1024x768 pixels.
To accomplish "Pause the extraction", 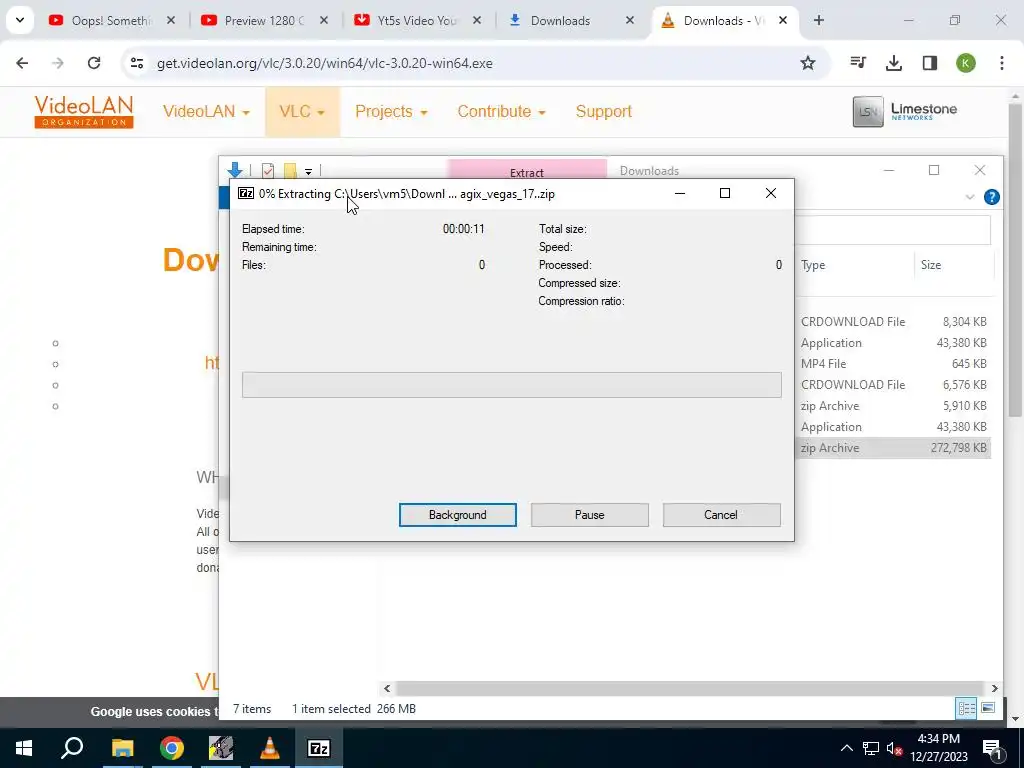I will (x=589, y=515).
